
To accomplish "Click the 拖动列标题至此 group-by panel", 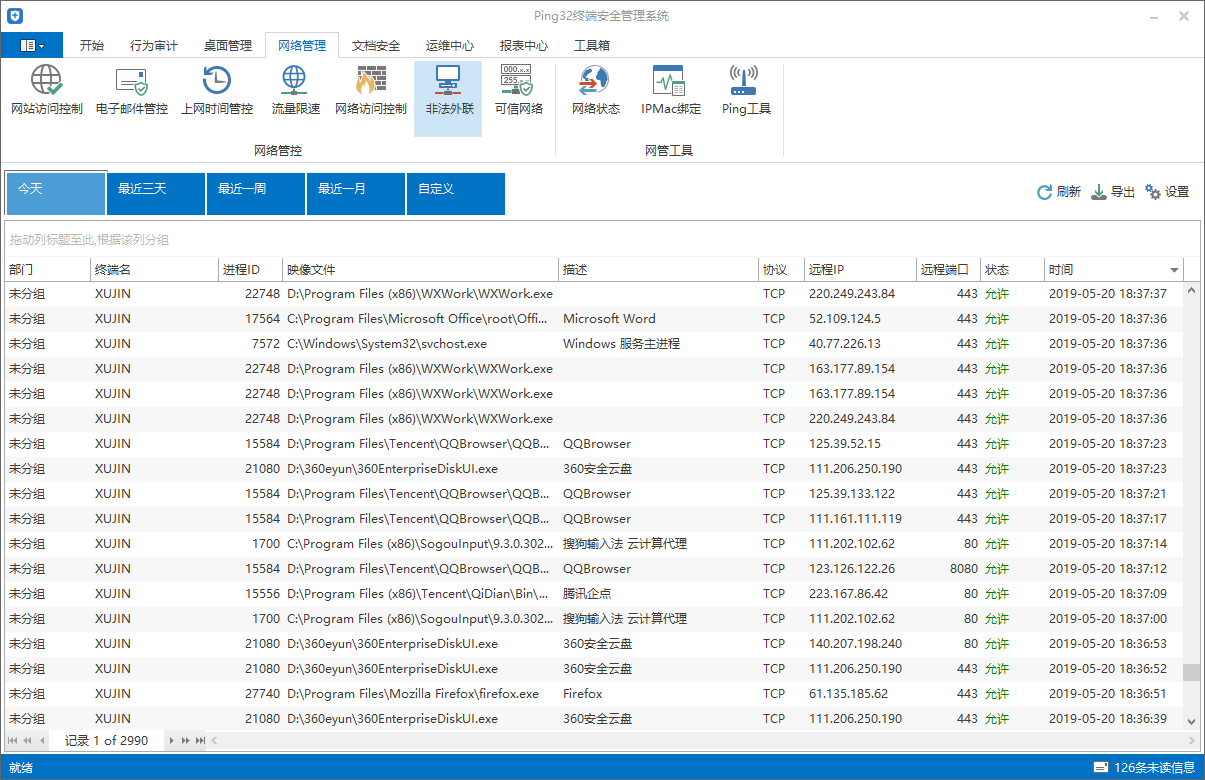I will coord(601,240).
